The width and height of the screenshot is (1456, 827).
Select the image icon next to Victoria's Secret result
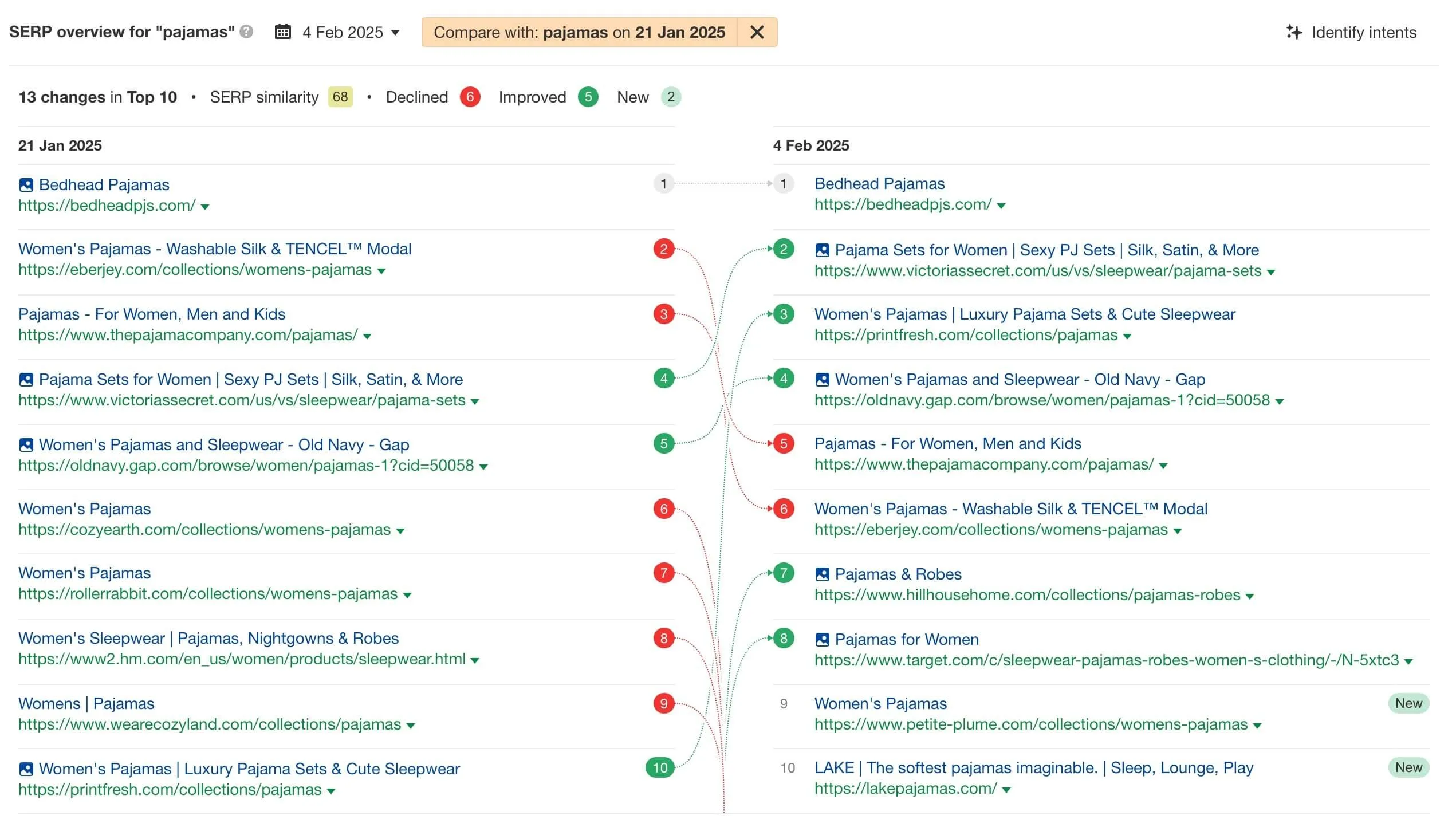(823, 250)
